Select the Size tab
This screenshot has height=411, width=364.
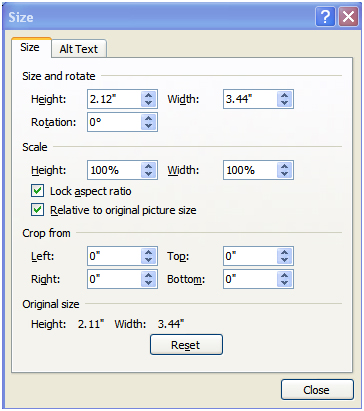click(30, 47)
